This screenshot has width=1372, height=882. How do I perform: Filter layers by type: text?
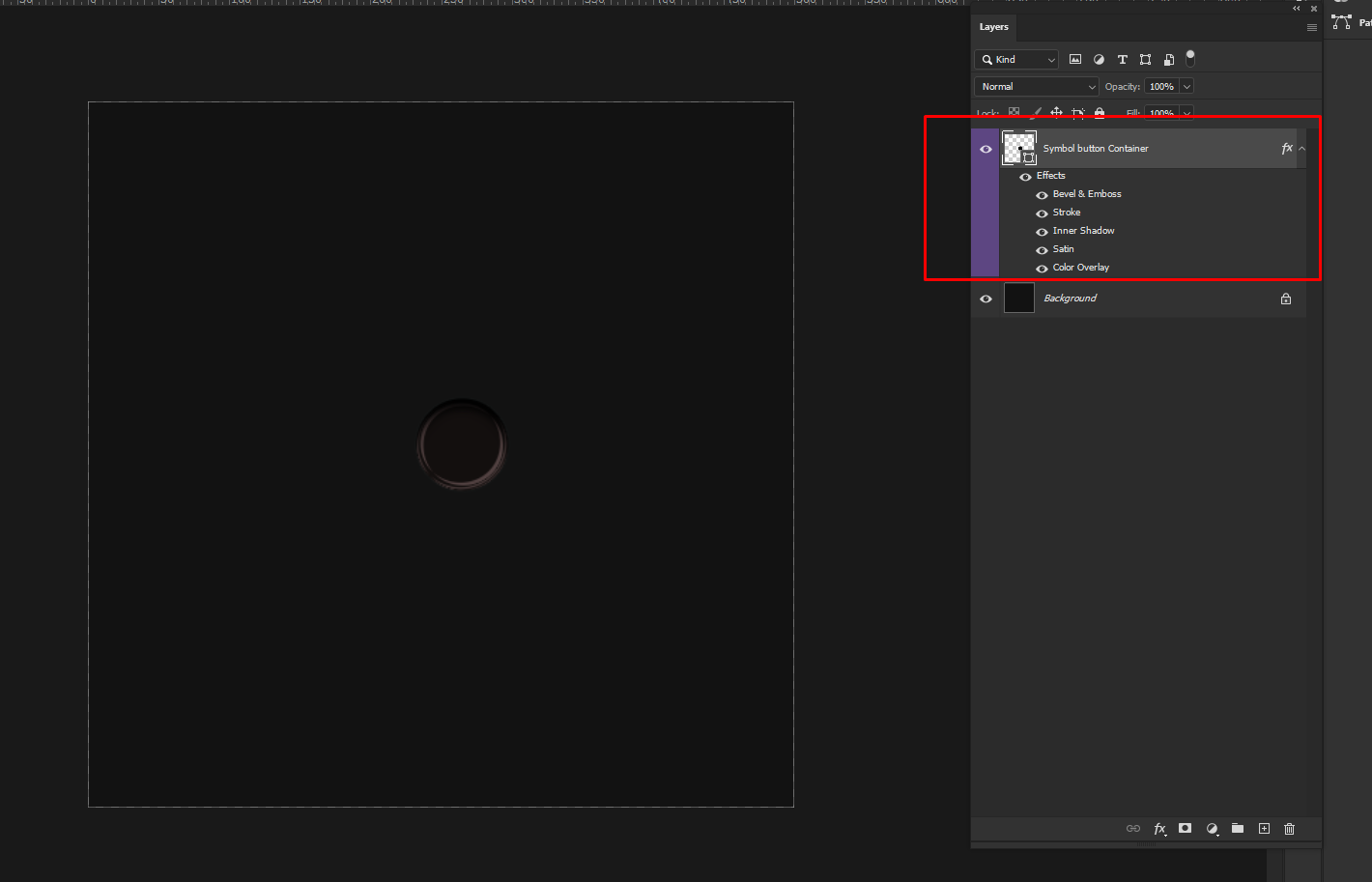pos(1122,59)
